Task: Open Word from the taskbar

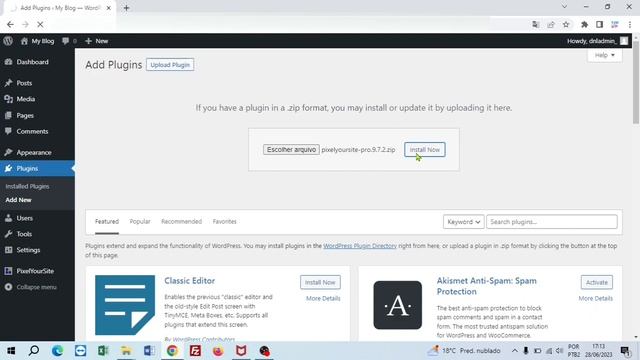Action: coord(149,351)
